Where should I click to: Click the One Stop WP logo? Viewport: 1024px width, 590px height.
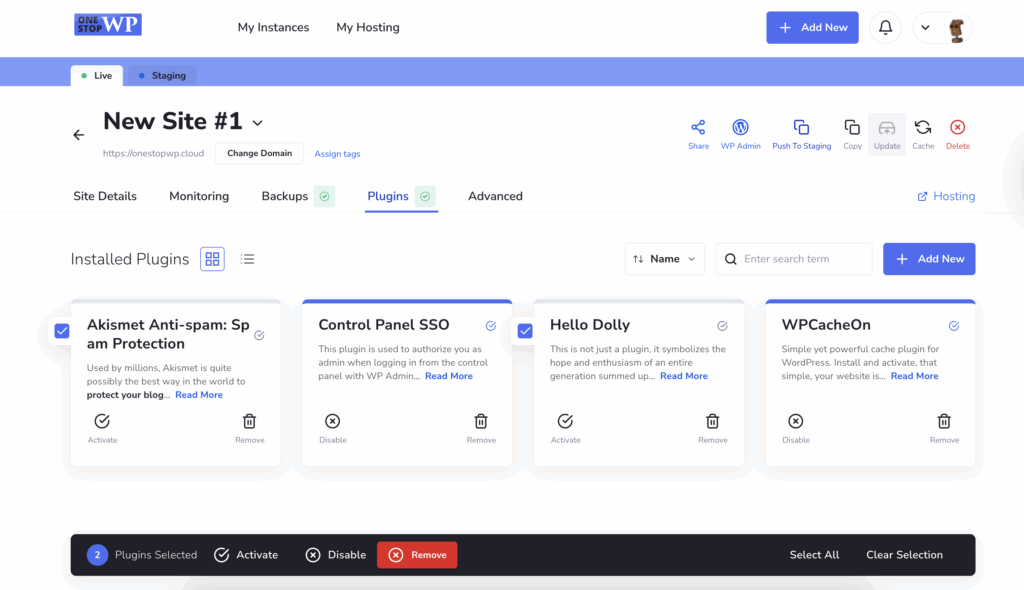[108, 25]
